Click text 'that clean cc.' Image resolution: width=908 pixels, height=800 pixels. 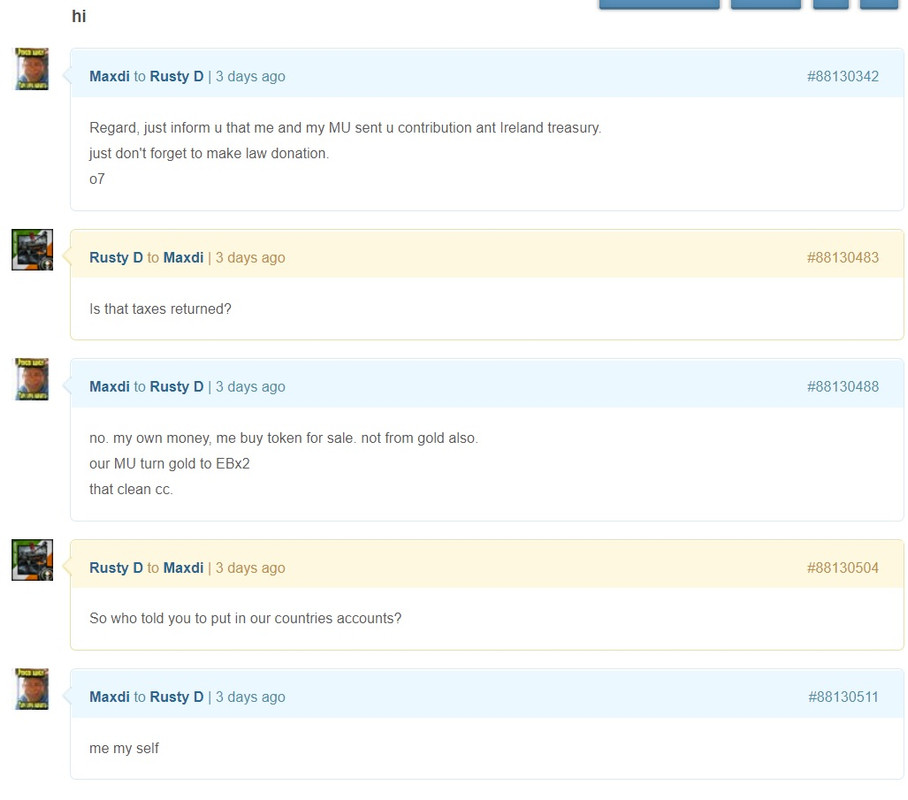131,490
